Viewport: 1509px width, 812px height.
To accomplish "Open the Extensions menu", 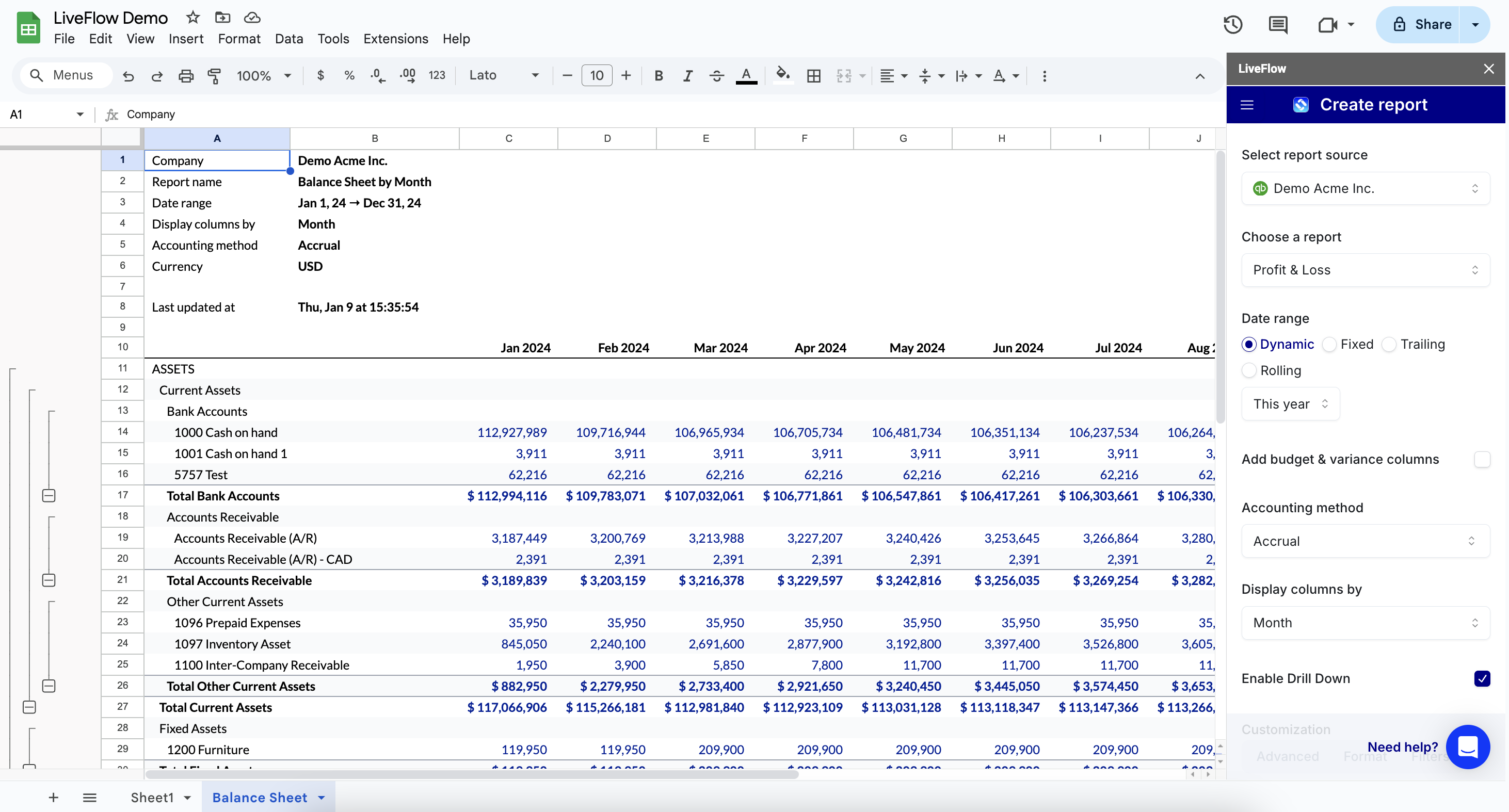I will pos(395,39).
